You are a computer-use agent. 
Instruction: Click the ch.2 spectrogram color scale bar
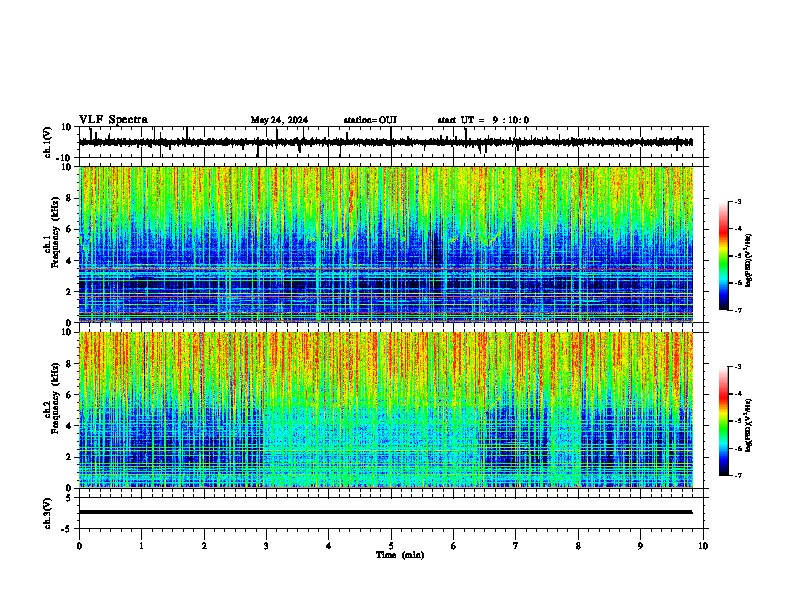pos(723,421)
